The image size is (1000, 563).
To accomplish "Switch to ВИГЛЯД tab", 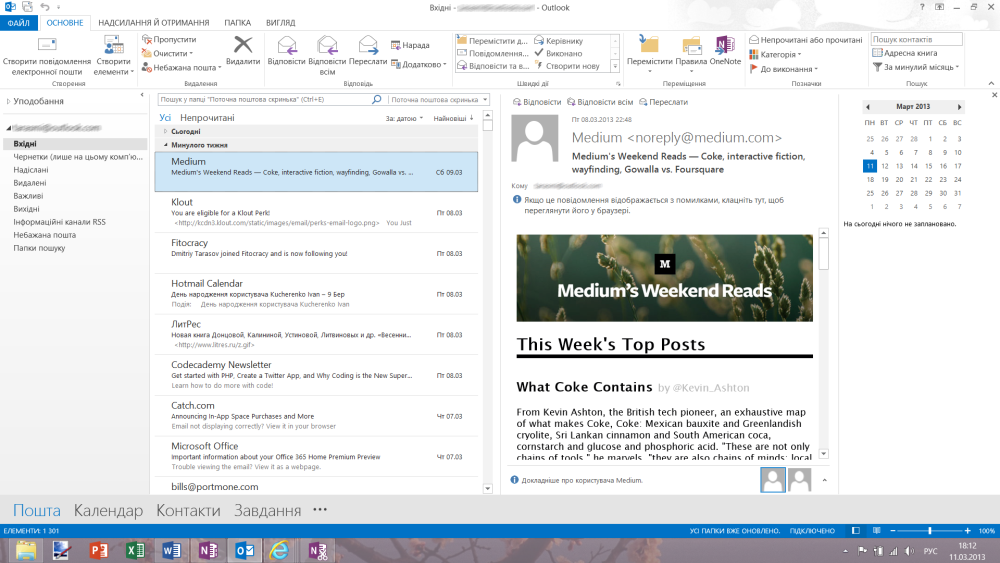I will point(281,22).
